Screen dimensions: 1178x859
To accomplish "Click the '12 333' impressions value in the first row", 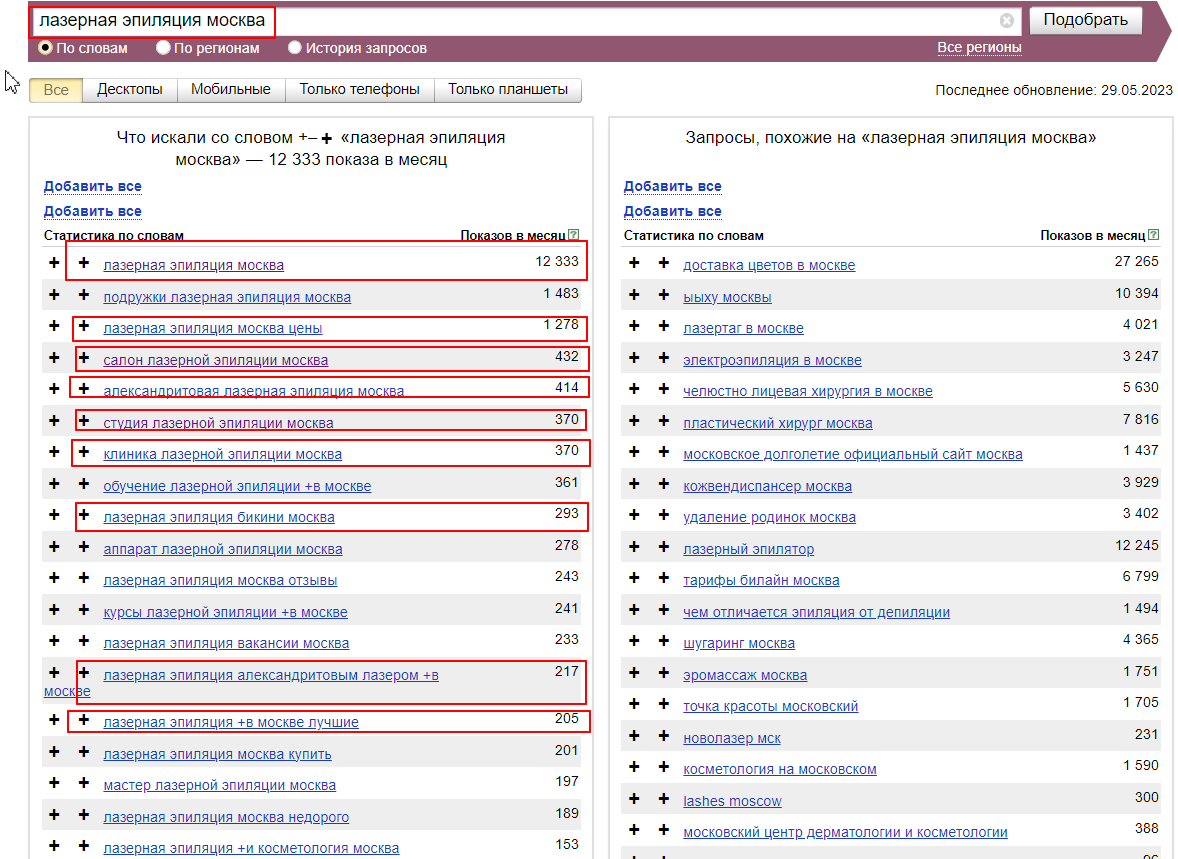I will point(557,261).
